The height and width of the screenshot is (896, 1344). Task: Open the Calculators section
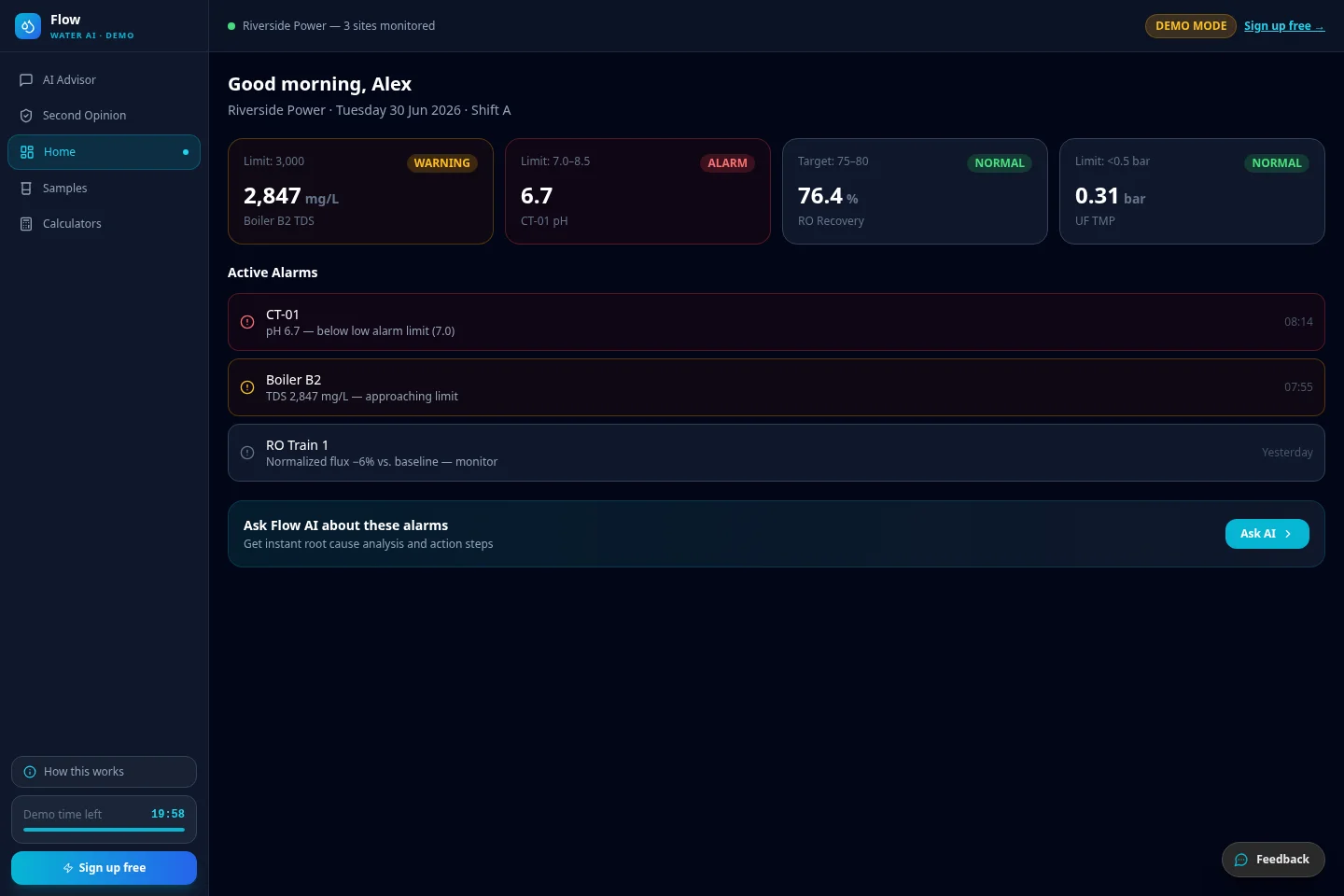tap(104, 224)
